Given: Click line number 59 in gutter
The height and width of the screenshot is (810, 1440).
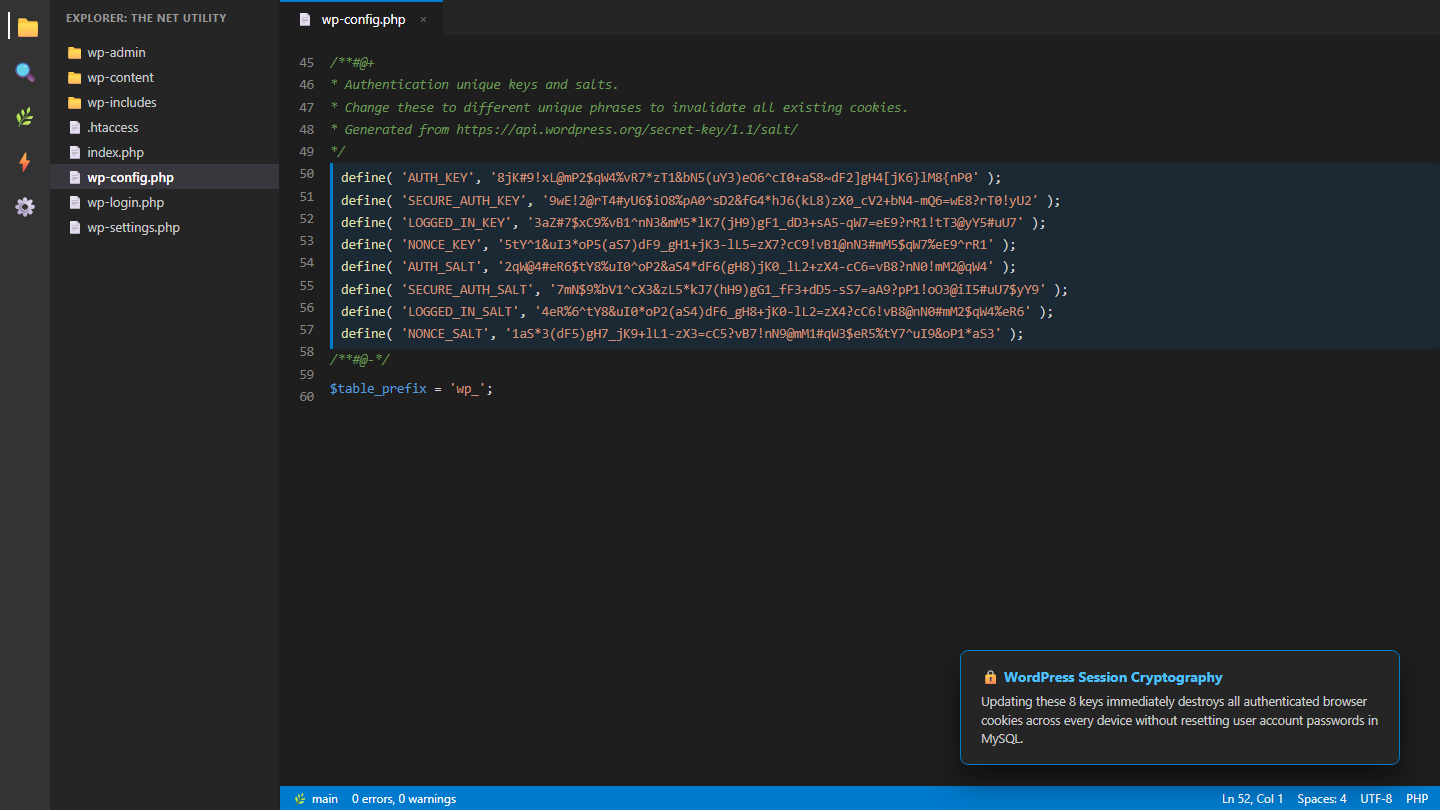Looking at the screenshot, I should 306,374.
